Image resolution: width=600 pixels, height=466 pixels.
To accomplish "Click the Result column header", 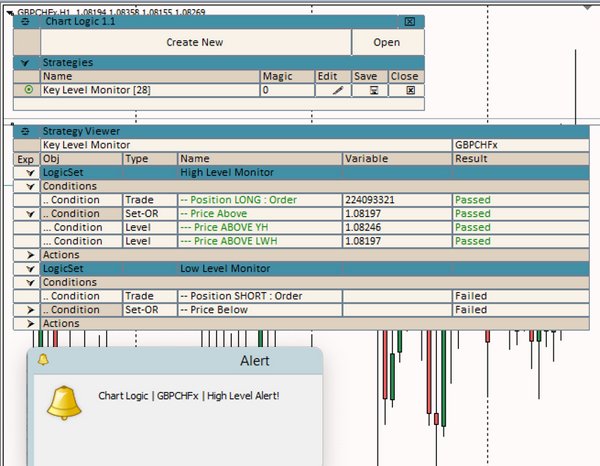I will (x=520, y=159).
